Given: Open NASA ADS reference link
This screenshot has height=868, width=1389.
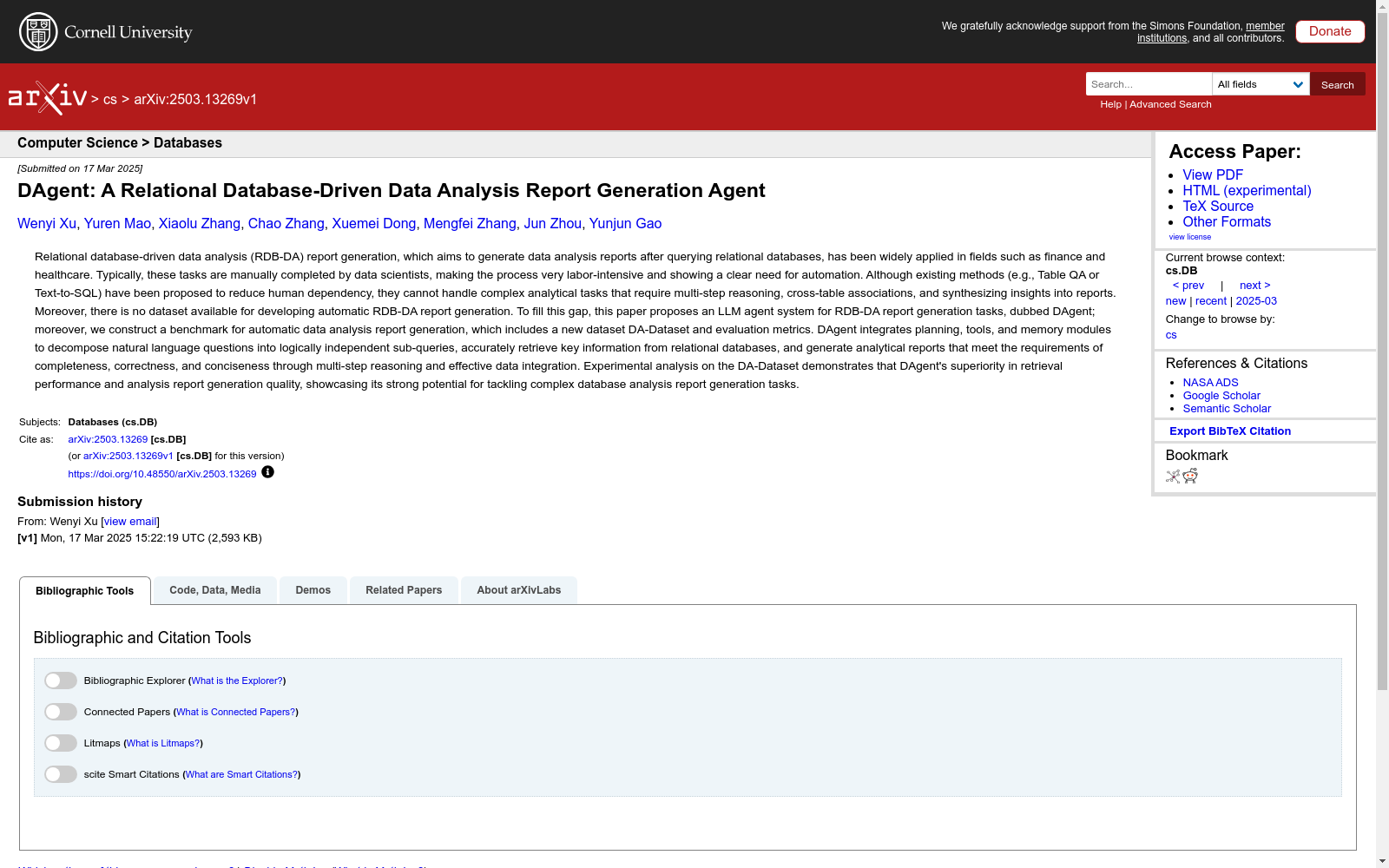Looking at the screenshot, I should coord(1210,383).
